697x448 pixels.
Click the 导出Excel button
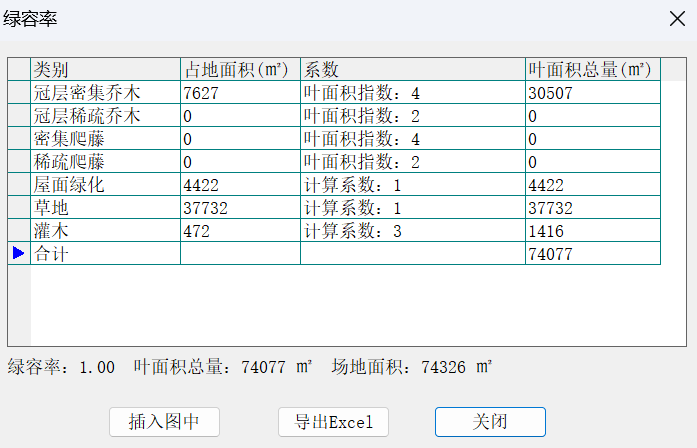click(x=333, y=422)
